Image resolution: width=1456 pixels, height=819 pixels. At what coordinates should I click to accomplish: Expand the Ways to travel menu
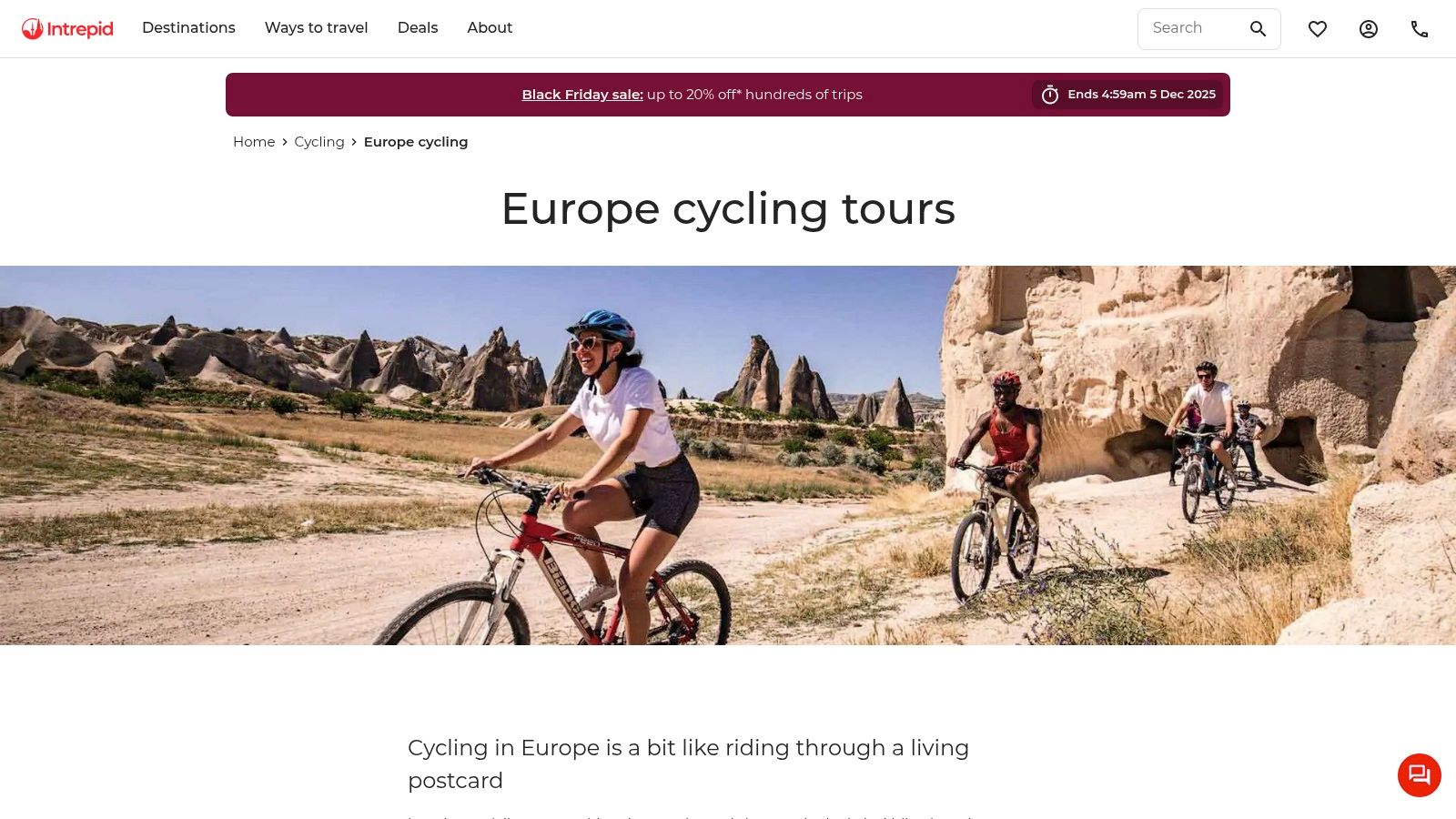click(317, 28)
